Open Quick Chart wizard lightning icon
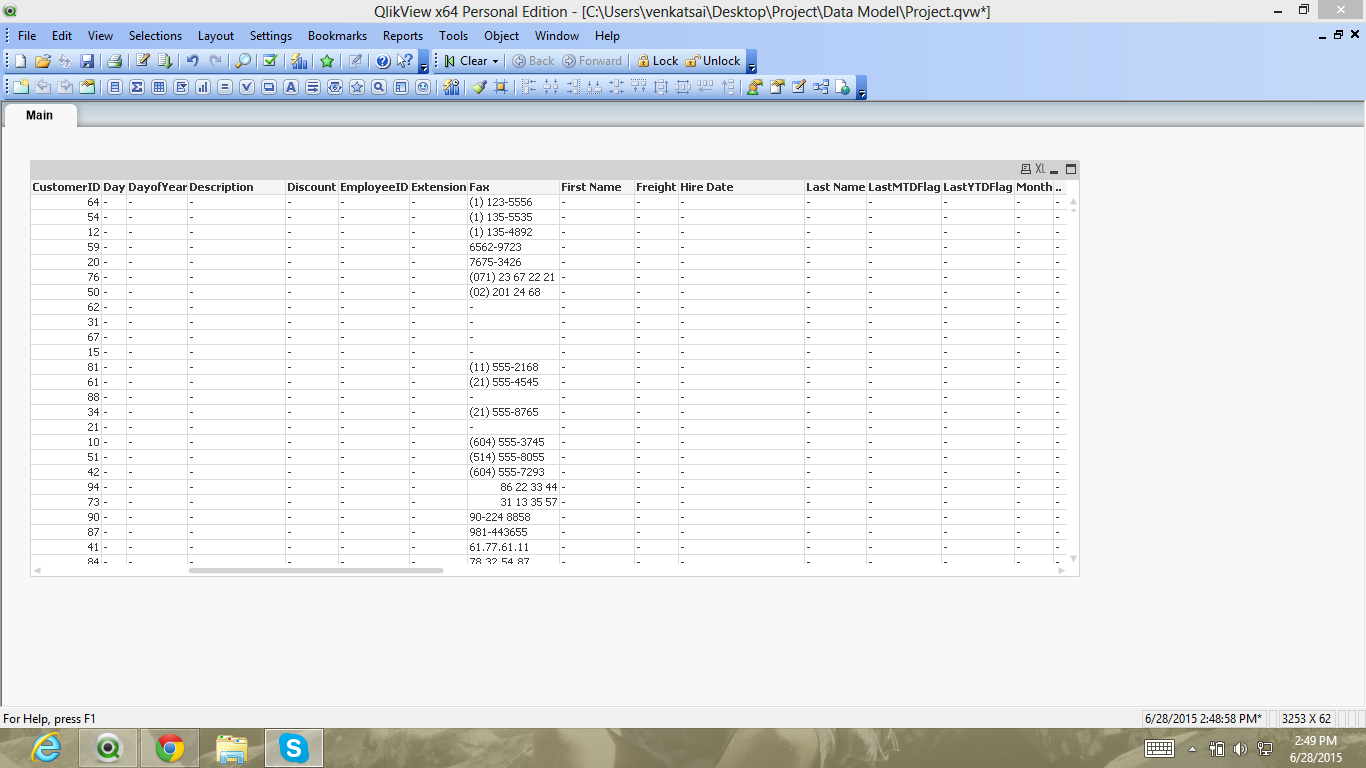This screenshot has height=768, width=1366. coord(298,61)
